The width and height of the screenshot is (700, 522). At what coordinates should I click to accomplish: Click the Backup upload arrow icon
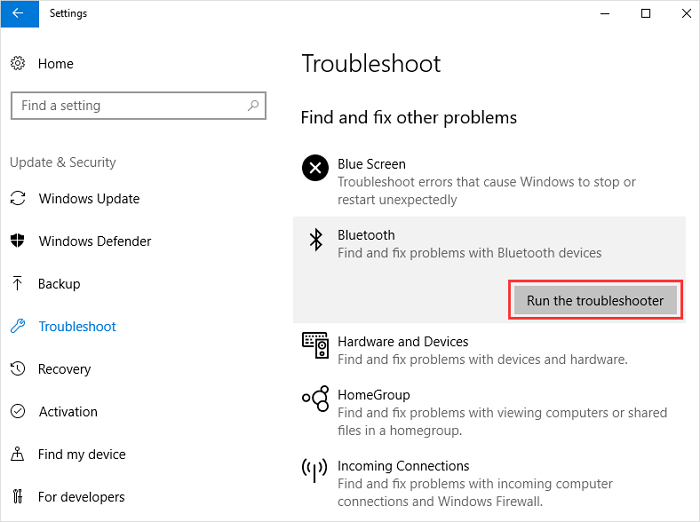click(18, 284)
